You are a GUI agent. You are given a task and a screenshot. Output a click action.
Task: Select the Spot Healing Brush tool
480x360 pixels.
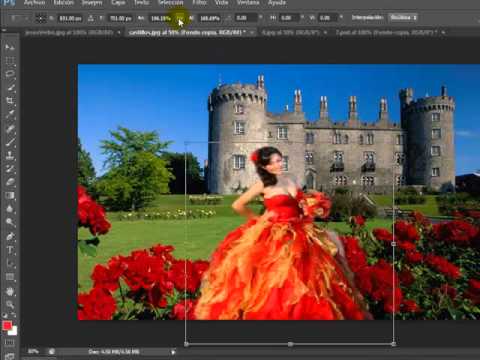pos(10,128)
